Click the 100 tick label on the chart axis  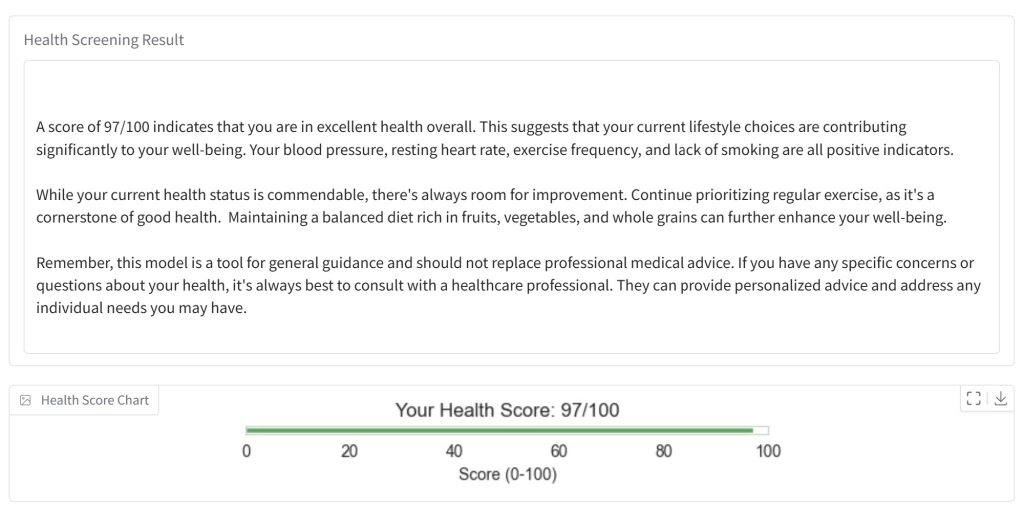pos(768,451)
